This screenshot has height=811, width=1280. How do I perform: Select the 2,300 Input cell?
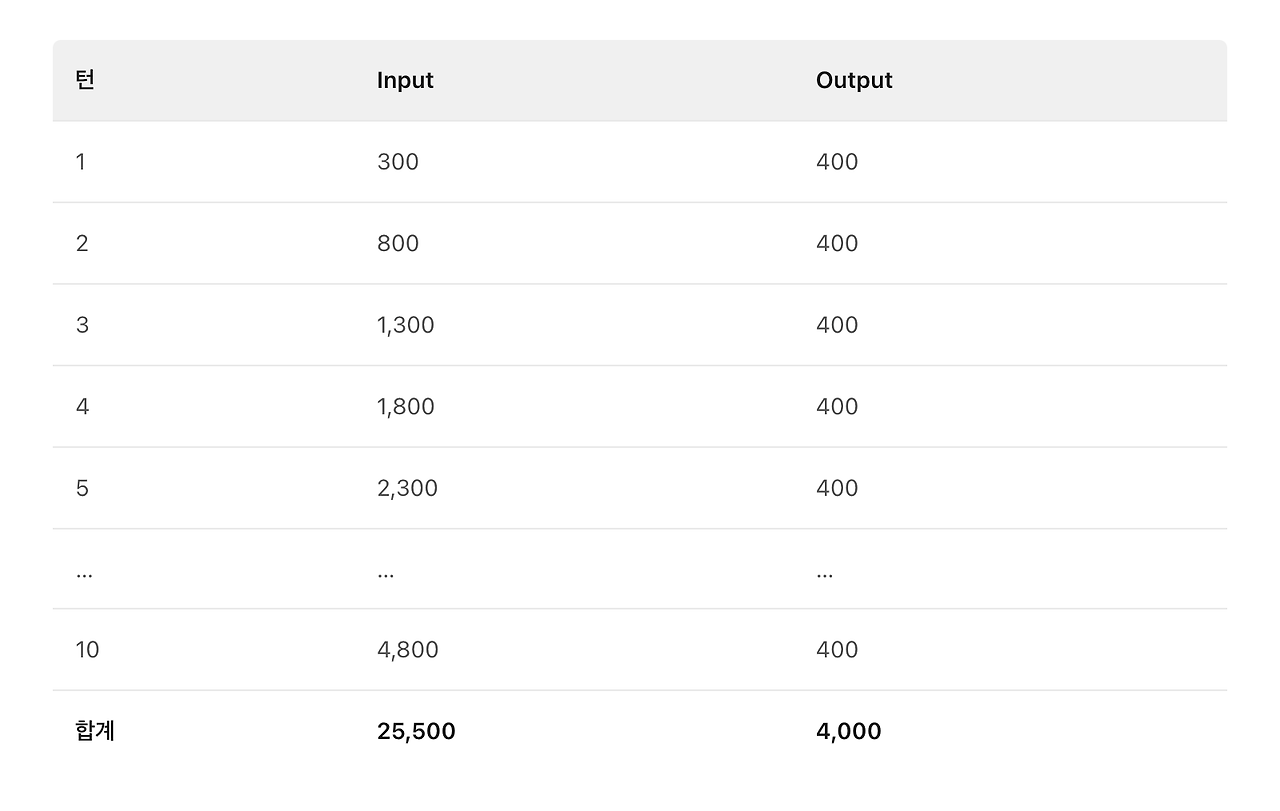tap(407, 488)
